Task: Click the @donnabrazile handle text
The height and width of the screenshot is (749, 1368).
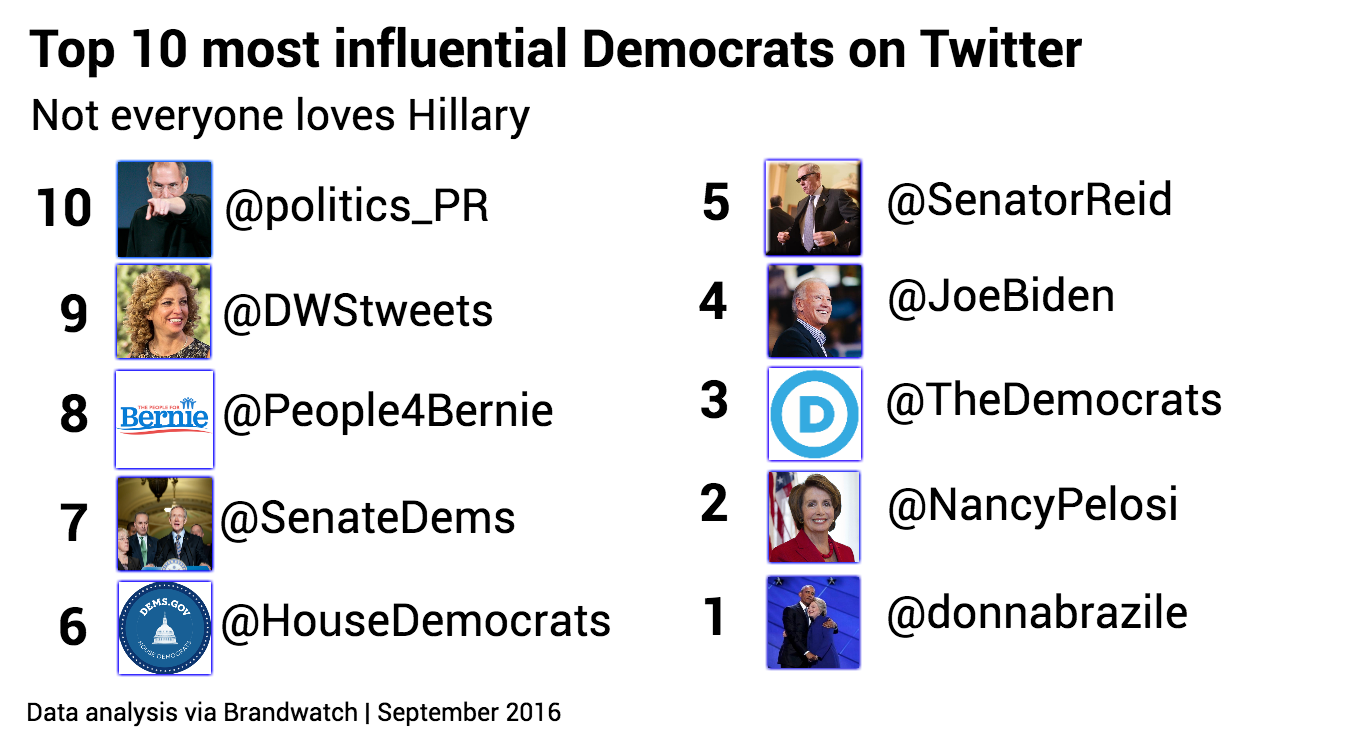Action: point(1037,612)
